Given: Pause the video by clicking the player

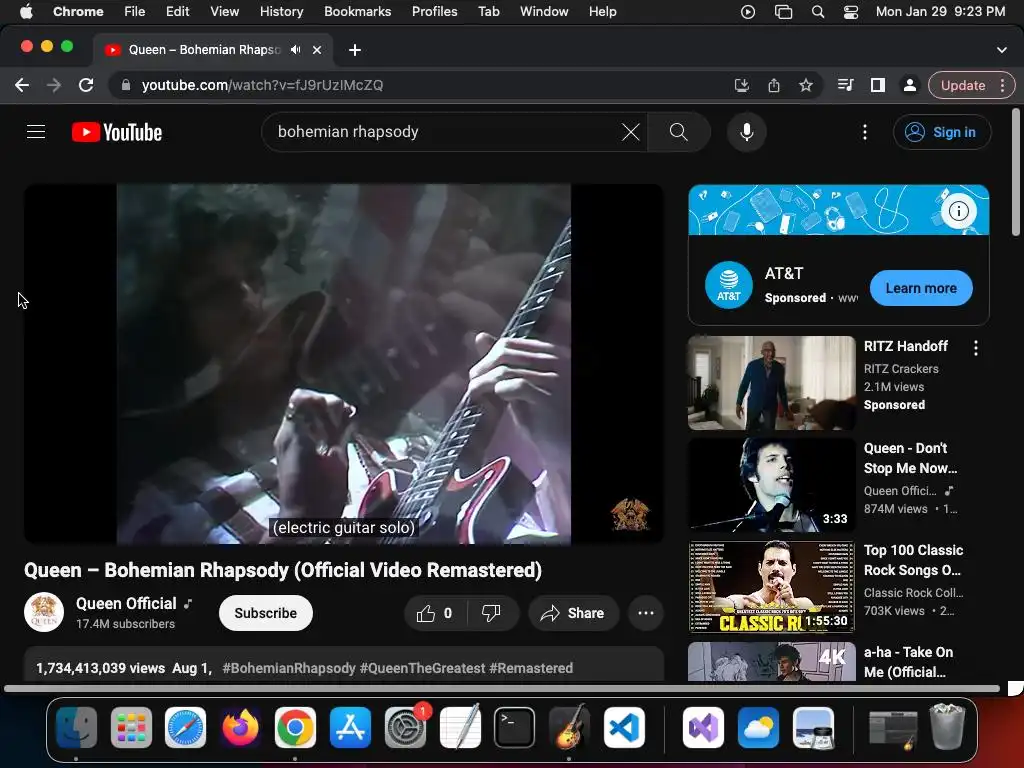Looking at the screenshot, I should pyautogui.click(x=344, y=364).
